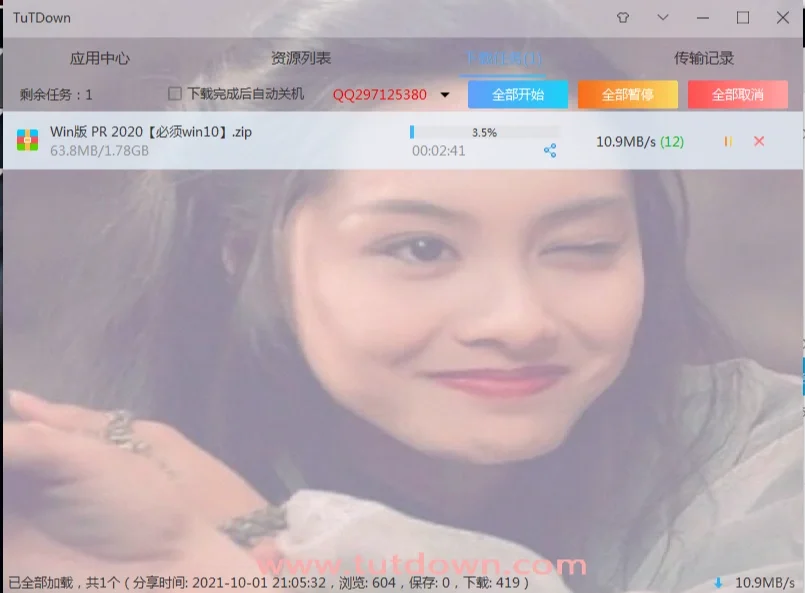Switch to 应用中心 tab
This screenshot has height=593, width=805.
coord(100,58)
